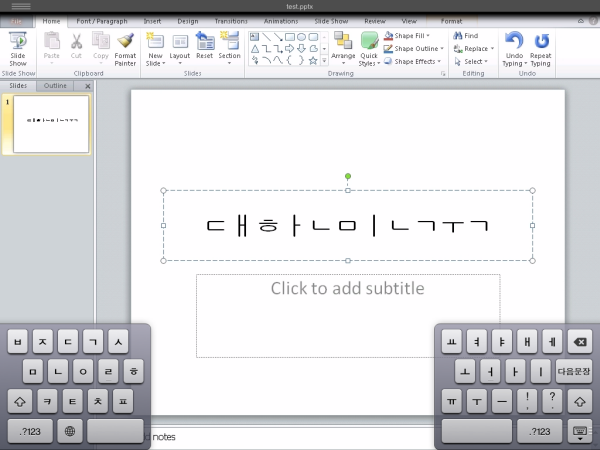Tap the globe language switch key
Viewport: 600px width, 450px height.
(70, 431)
